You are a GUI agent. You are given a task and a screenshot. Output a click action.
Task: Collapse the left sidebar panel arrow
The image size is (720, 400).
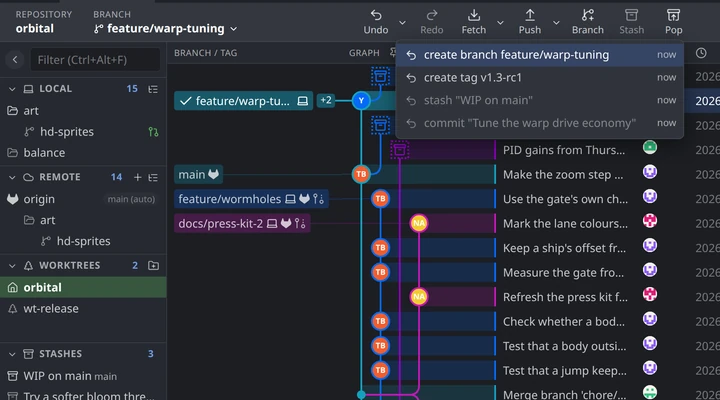[15, 60]
